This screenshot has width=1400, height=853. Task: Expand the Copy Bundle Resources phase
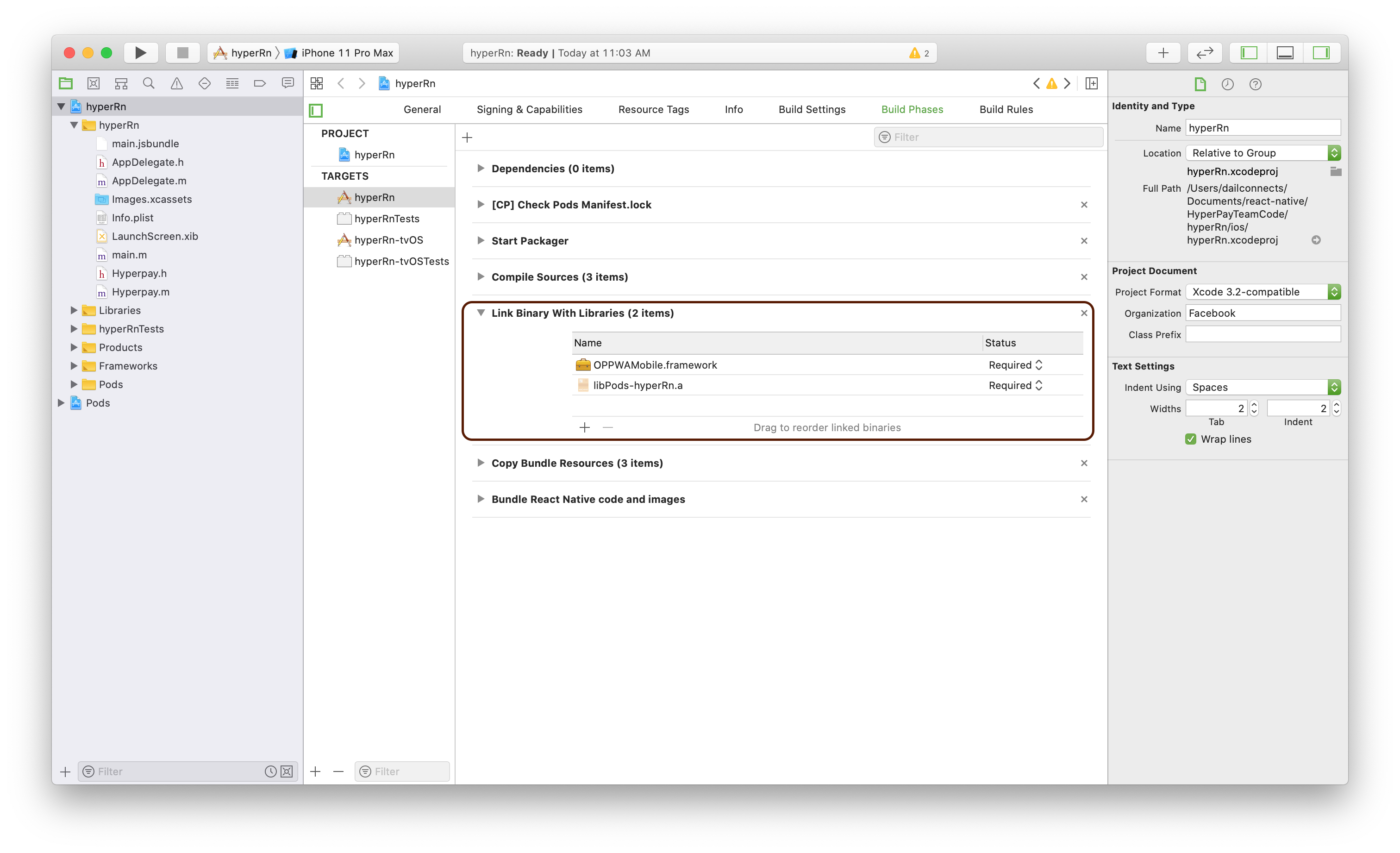(x=481, y=463)
